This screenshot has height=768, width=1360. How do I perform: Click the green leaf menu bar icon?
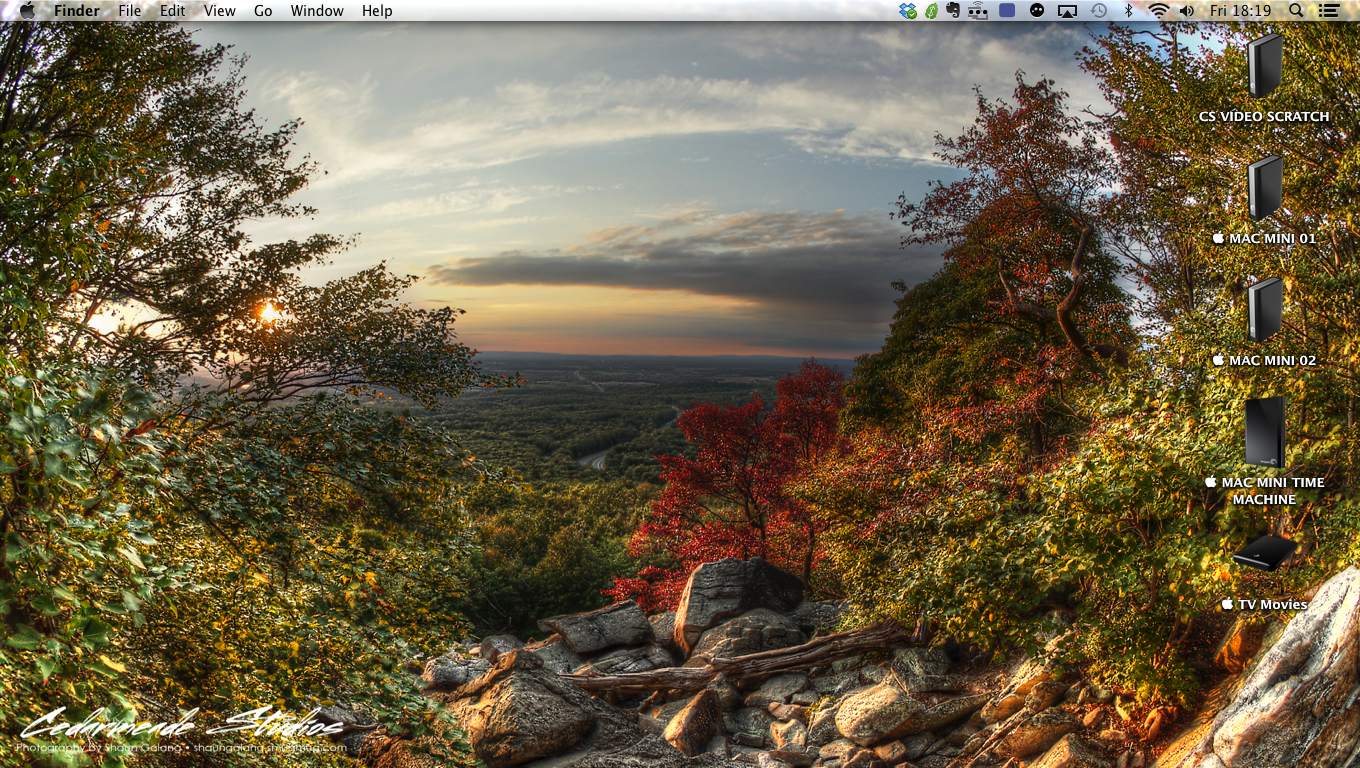click(931, 11)
